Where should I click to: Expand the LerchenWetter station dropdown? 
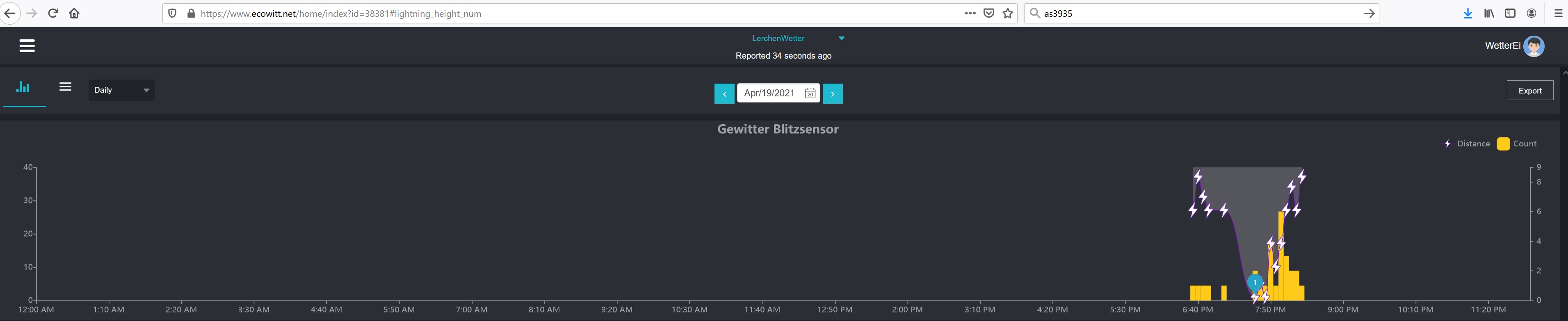(841, 38)
